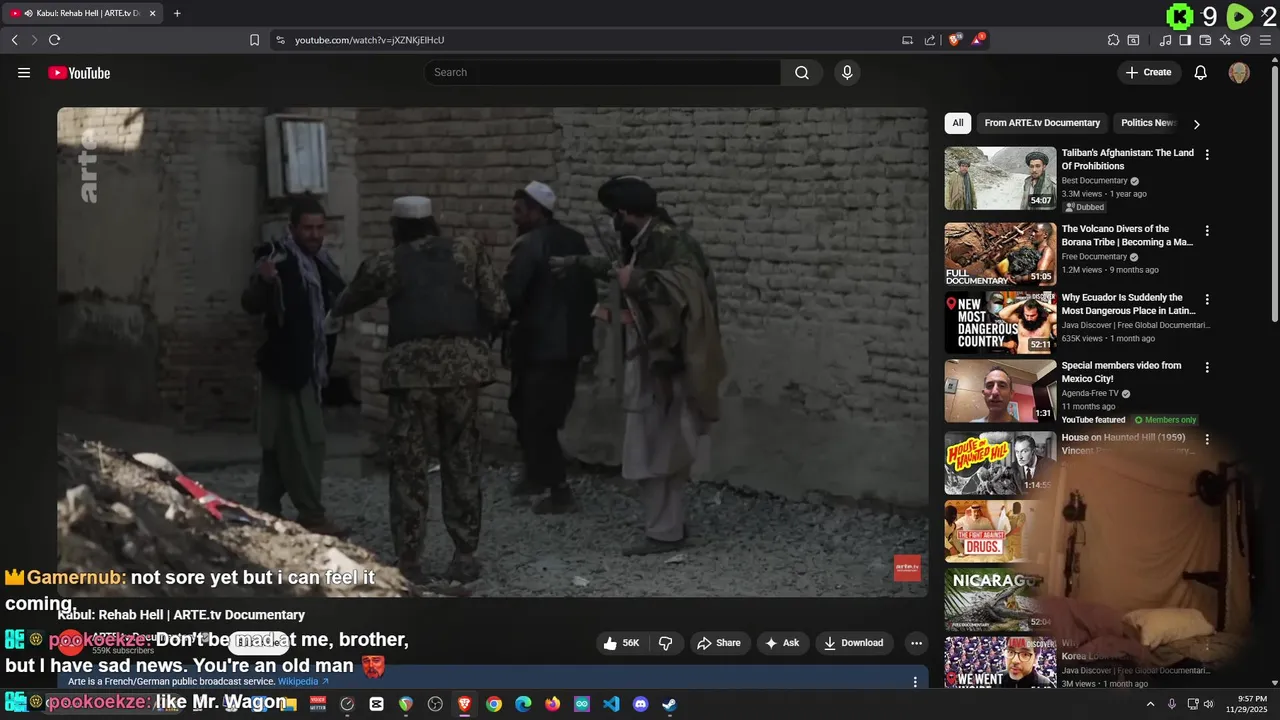This screenshot has width=1280, height=720.
Task: Open the Wikipedia link about Arte
Action: point(303,682)
